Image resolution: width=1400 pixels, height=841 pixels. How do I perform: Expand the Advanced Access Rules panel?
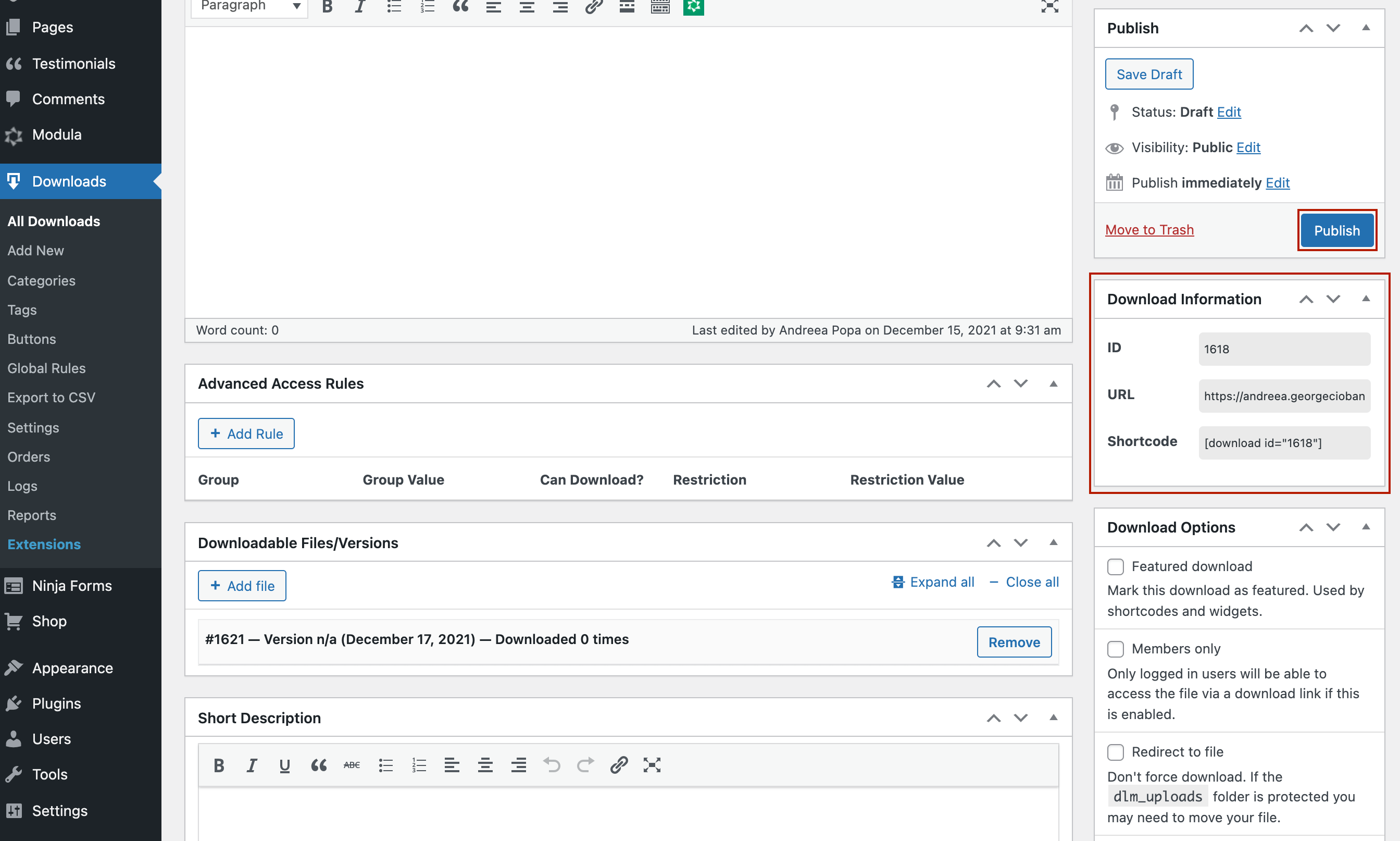click(x=1053, y=383)
